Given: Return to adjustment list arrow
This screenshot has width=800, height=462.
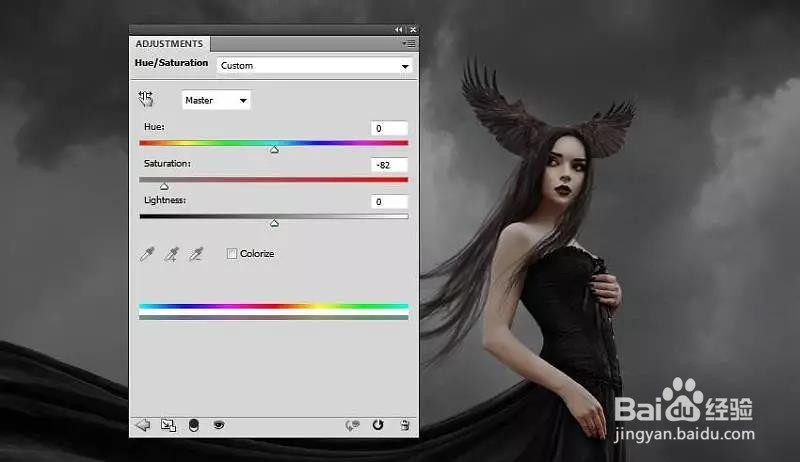Looking at the screenshot, I should (143, 425).
